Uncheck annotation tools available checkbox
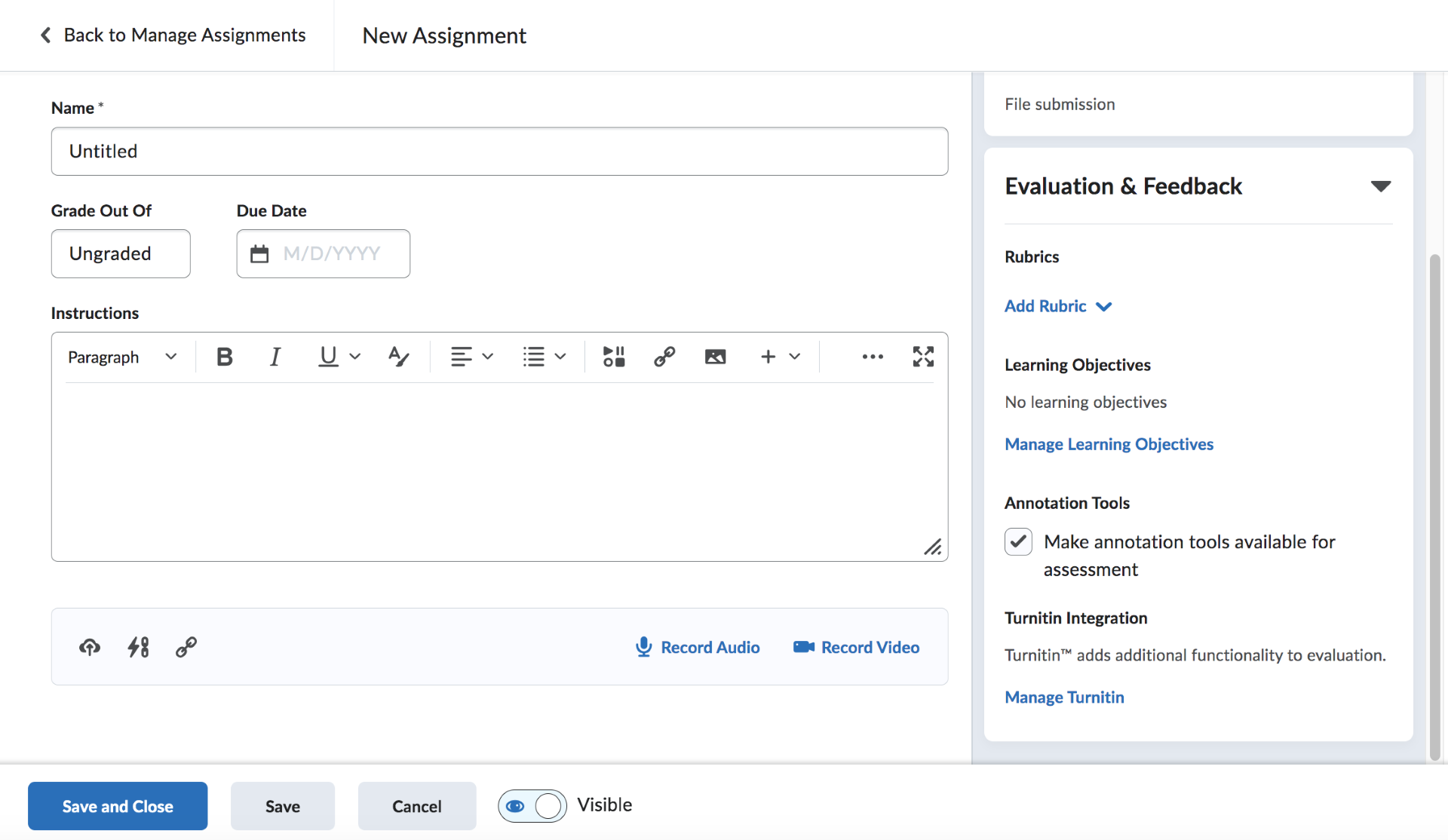This screenshot has width=1448, height=840. tap(1018, 542)
